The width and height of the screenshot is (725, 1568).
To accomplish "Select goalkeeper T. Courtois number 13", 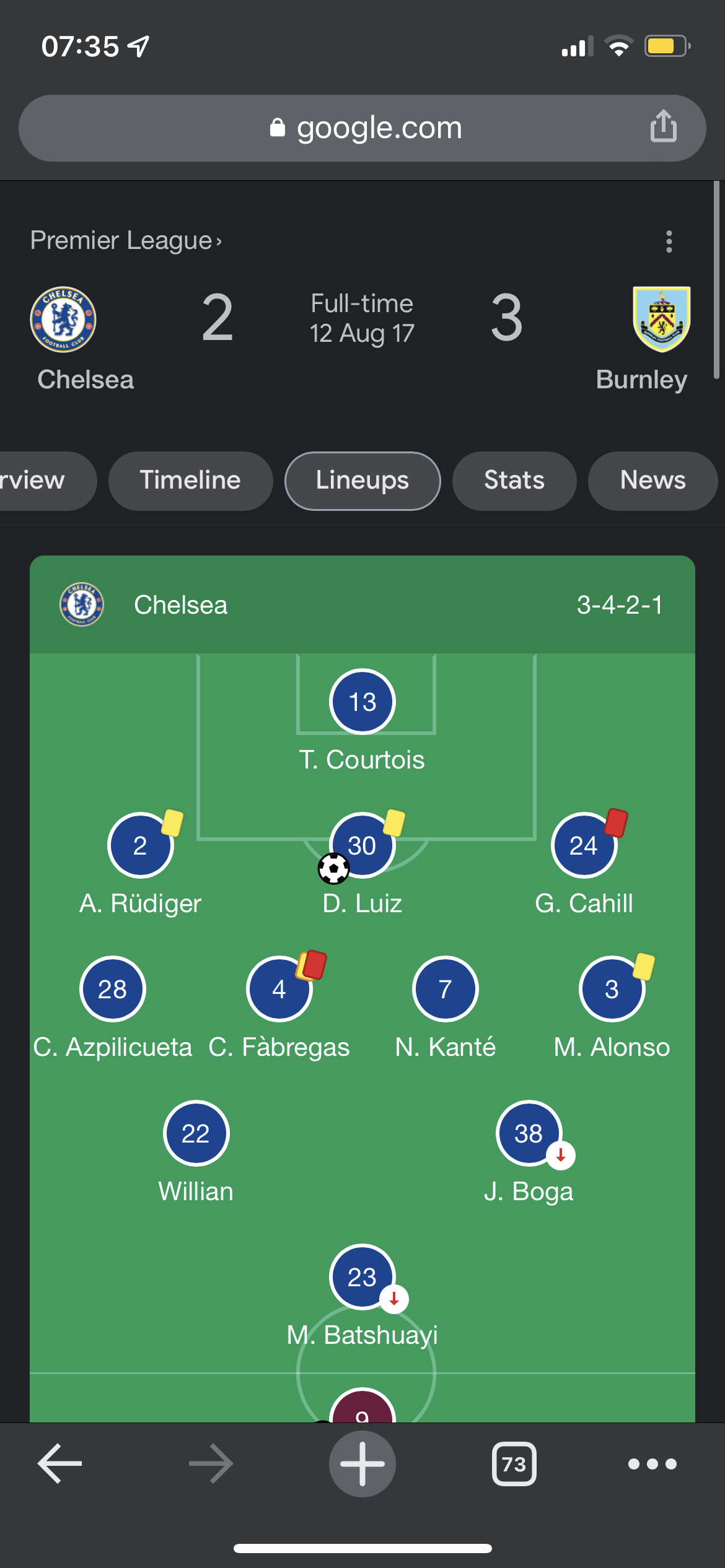I will click(x=362, y=702).
